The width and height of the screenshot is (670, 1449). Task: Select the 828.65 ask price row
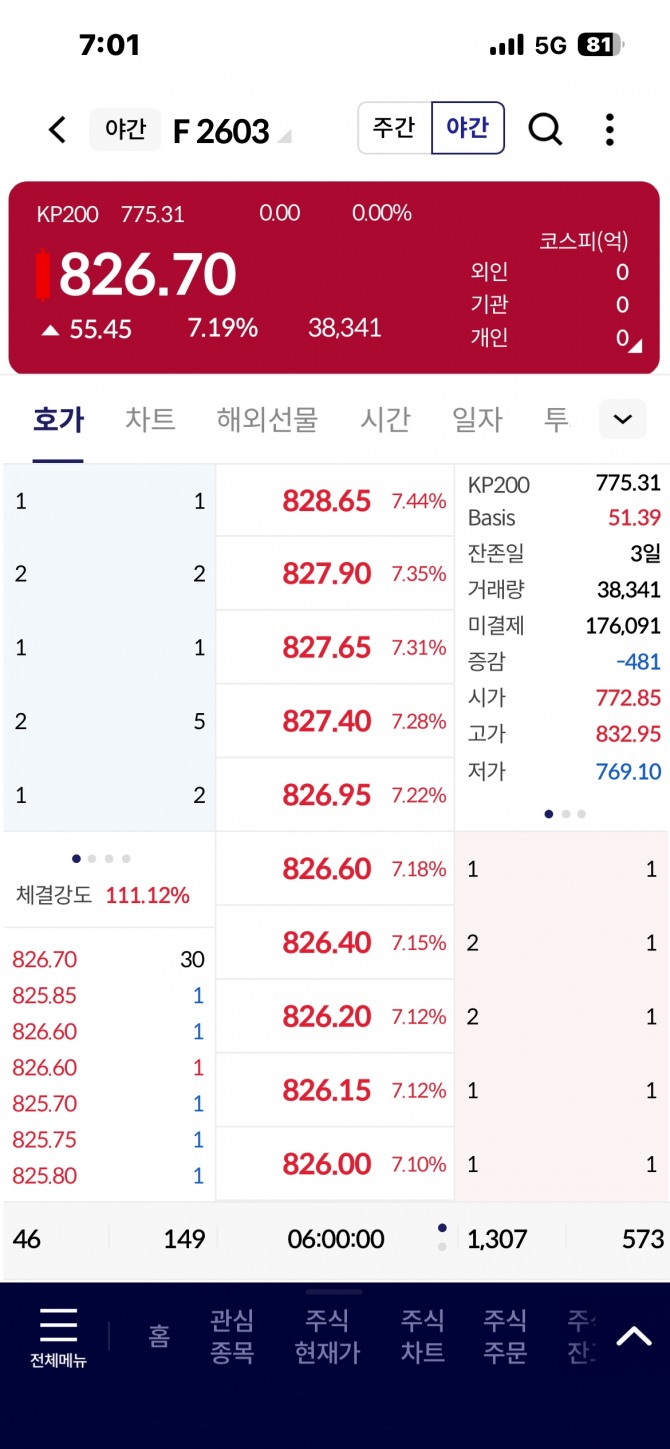[x=335, y=501]
